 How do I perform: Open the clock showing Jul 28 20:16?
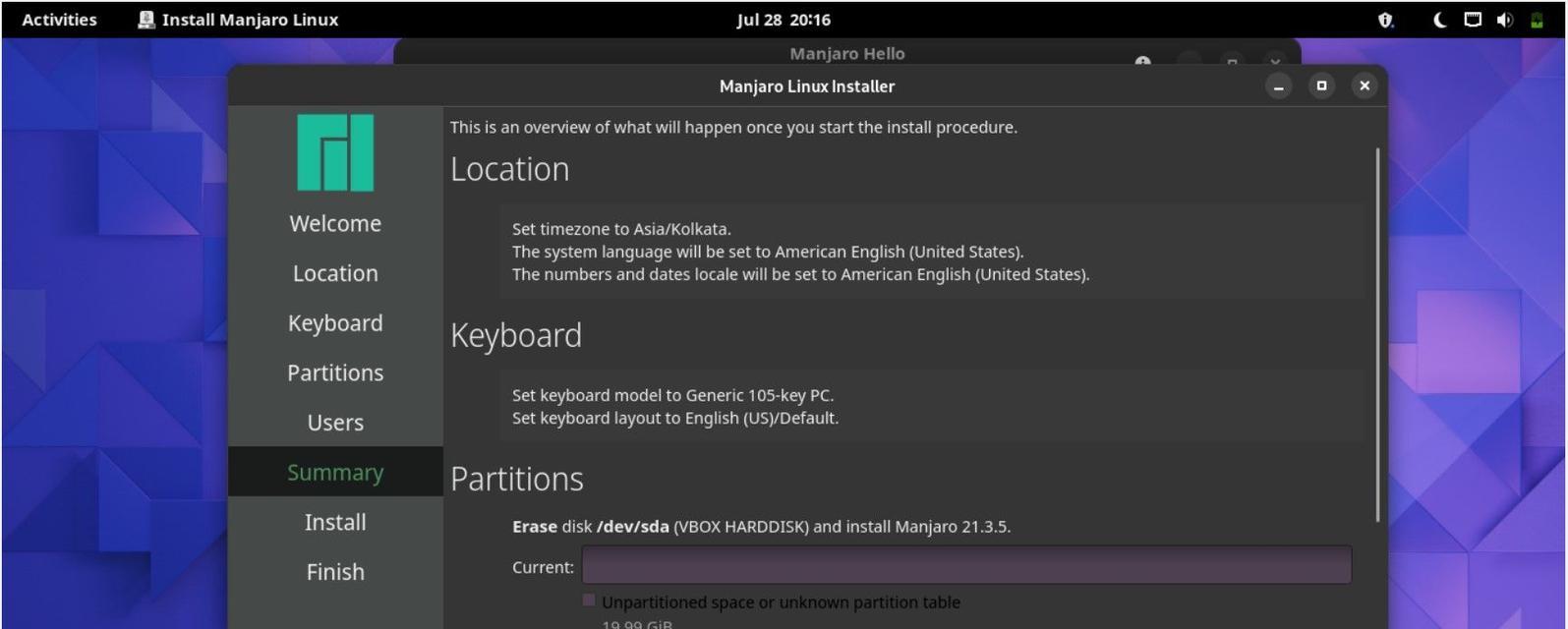pos(784,20)
